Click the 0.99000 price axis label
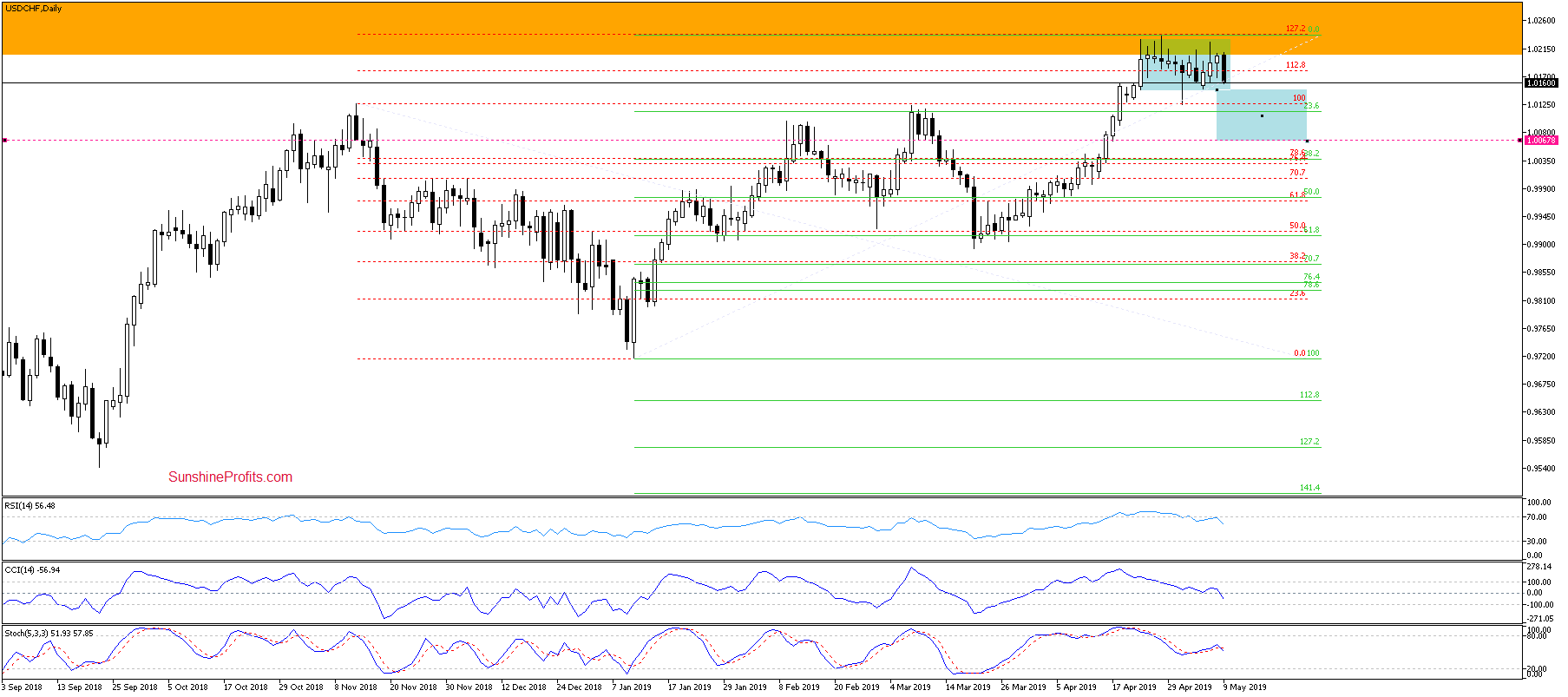Screen dimensions: 1568x697 [1541, 244]
